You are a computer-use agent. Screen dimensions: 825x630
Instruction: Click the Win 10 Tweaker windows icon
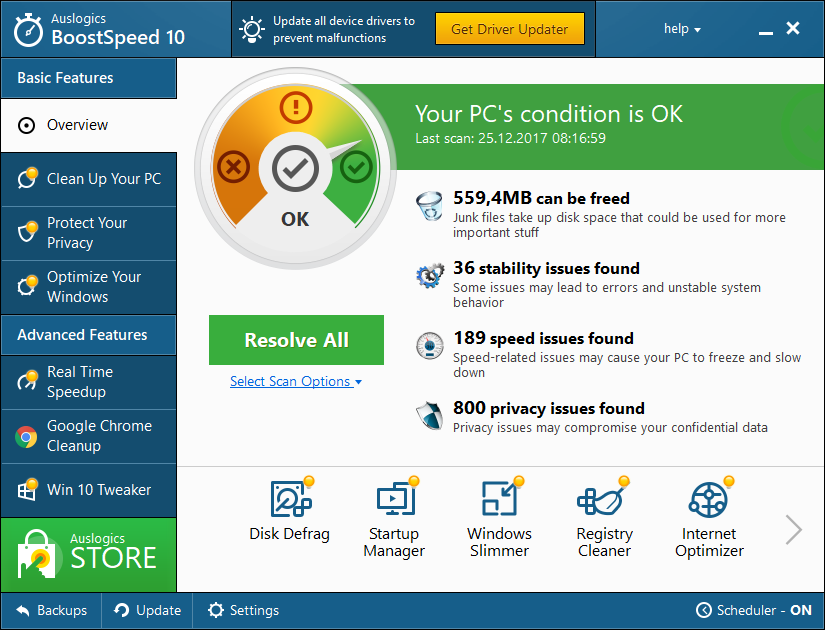tap(27, 489)
